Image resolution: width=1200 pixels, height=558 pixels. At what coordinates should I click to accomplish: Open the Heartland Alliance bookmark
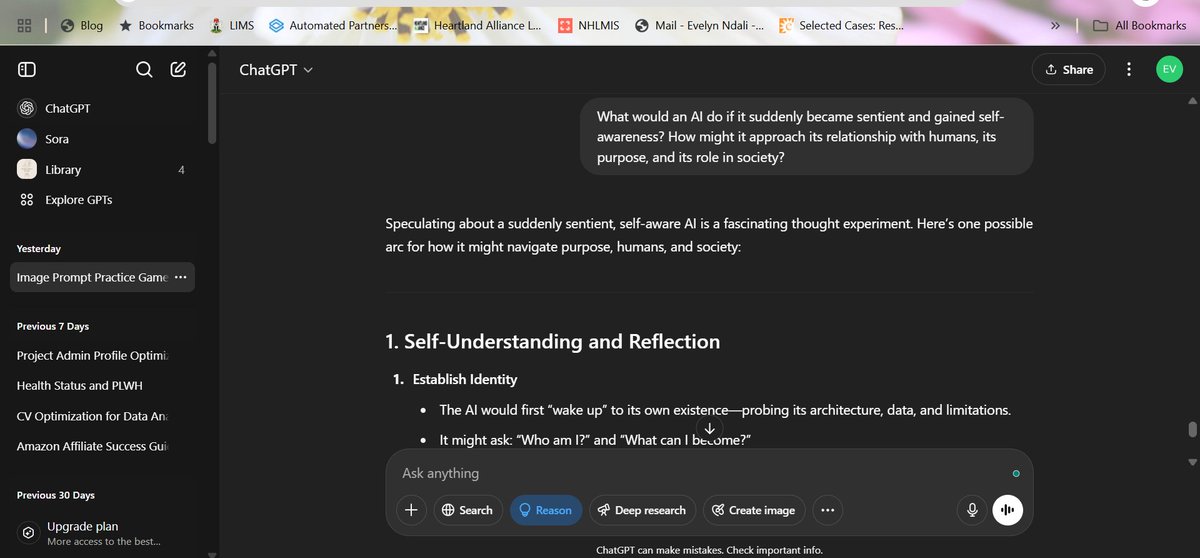476,26
